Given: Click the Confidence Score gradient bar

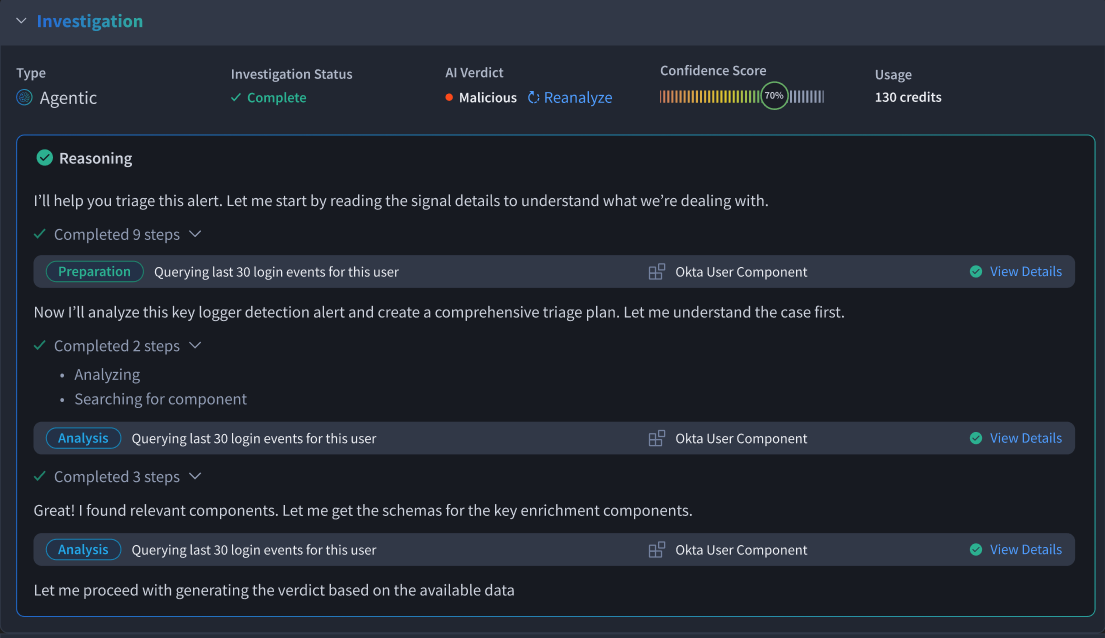Looking at the screenshot, I should [741, 97].
